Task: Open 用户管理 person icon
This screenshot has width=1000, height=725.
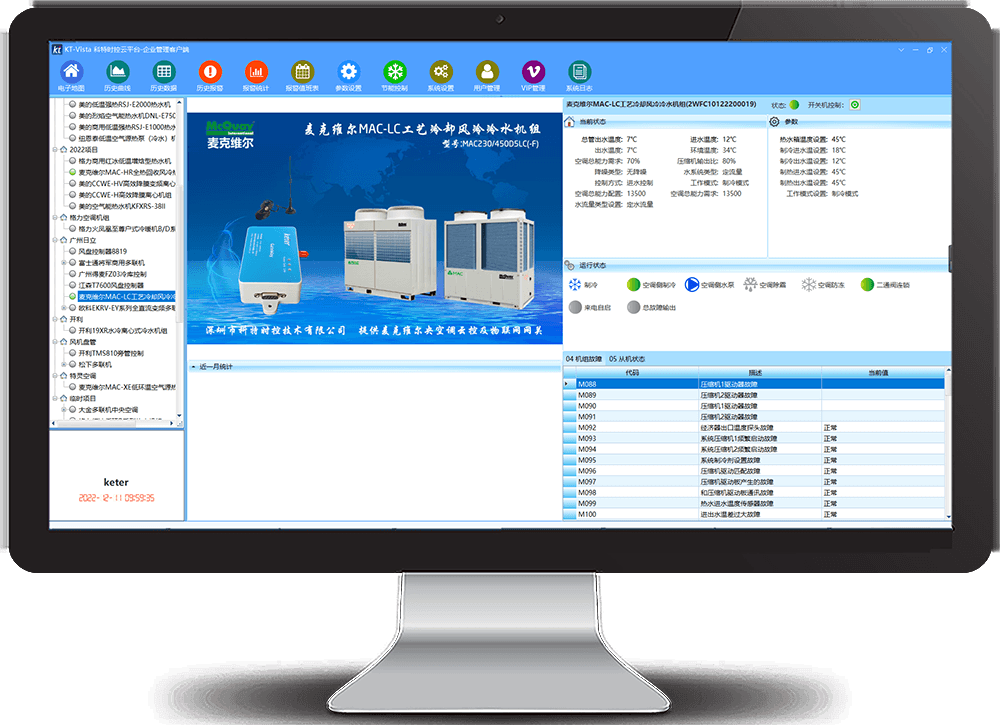Action: (487, 71)
